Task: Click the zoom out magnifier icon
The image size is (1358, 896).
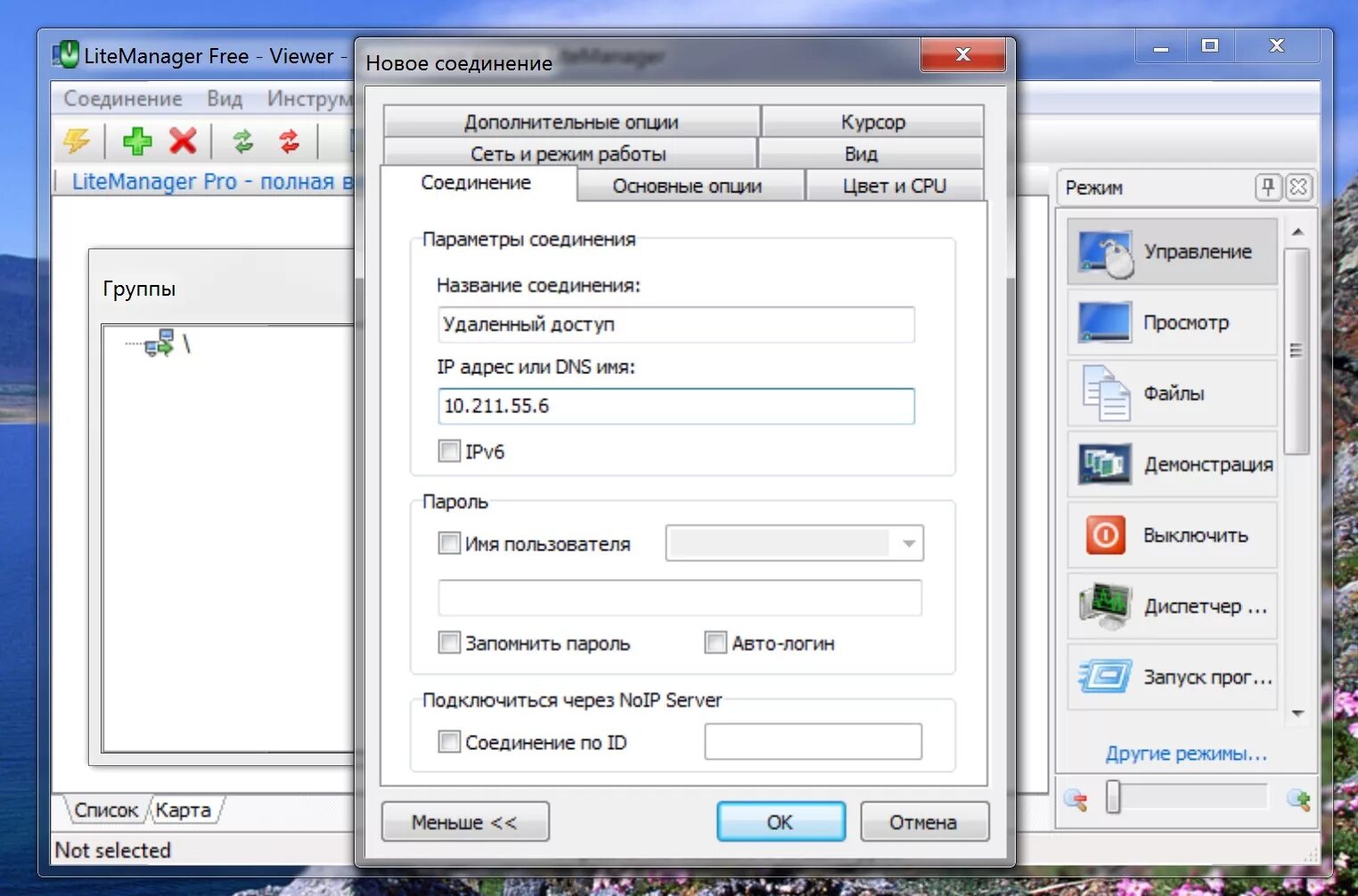Action: coord(1076,799)
